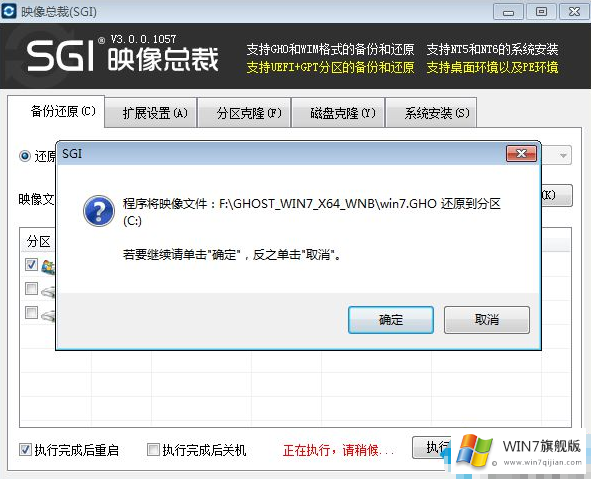Select the 还原 radio button

click(25, 156)
